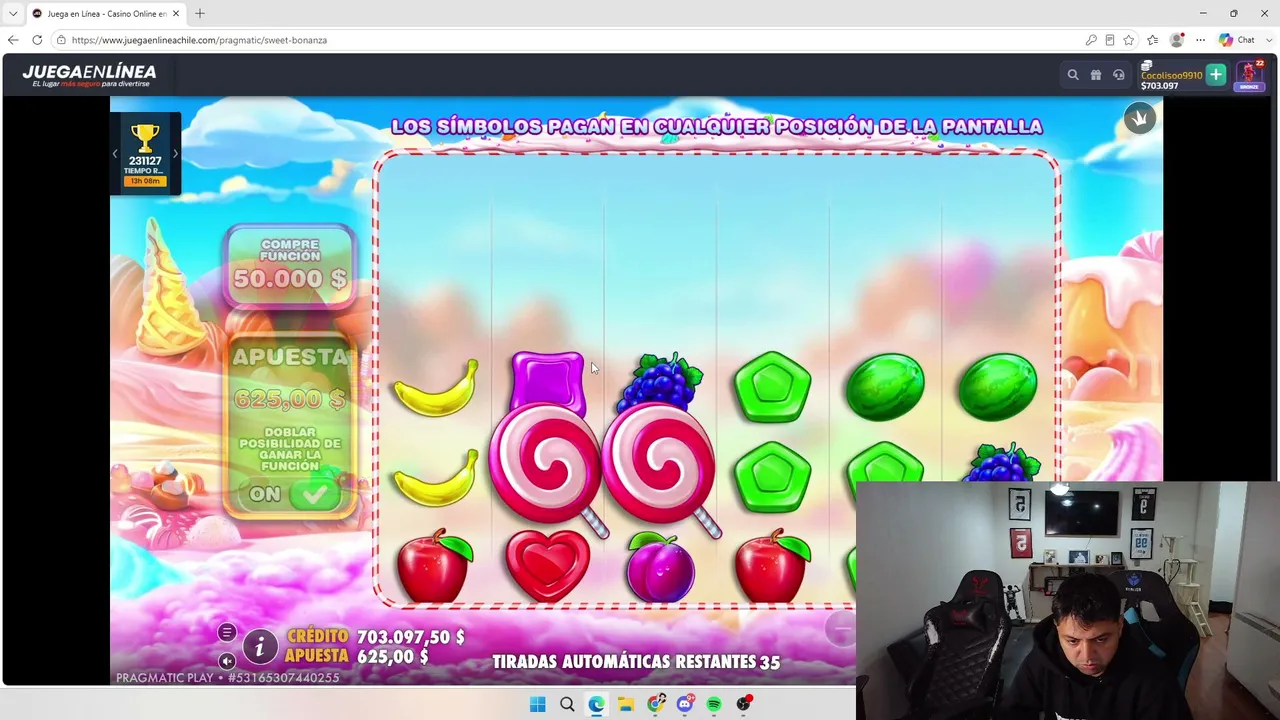Open the favorites list icon
This screenshot has width=1280, height=720.
[1153, 40]
